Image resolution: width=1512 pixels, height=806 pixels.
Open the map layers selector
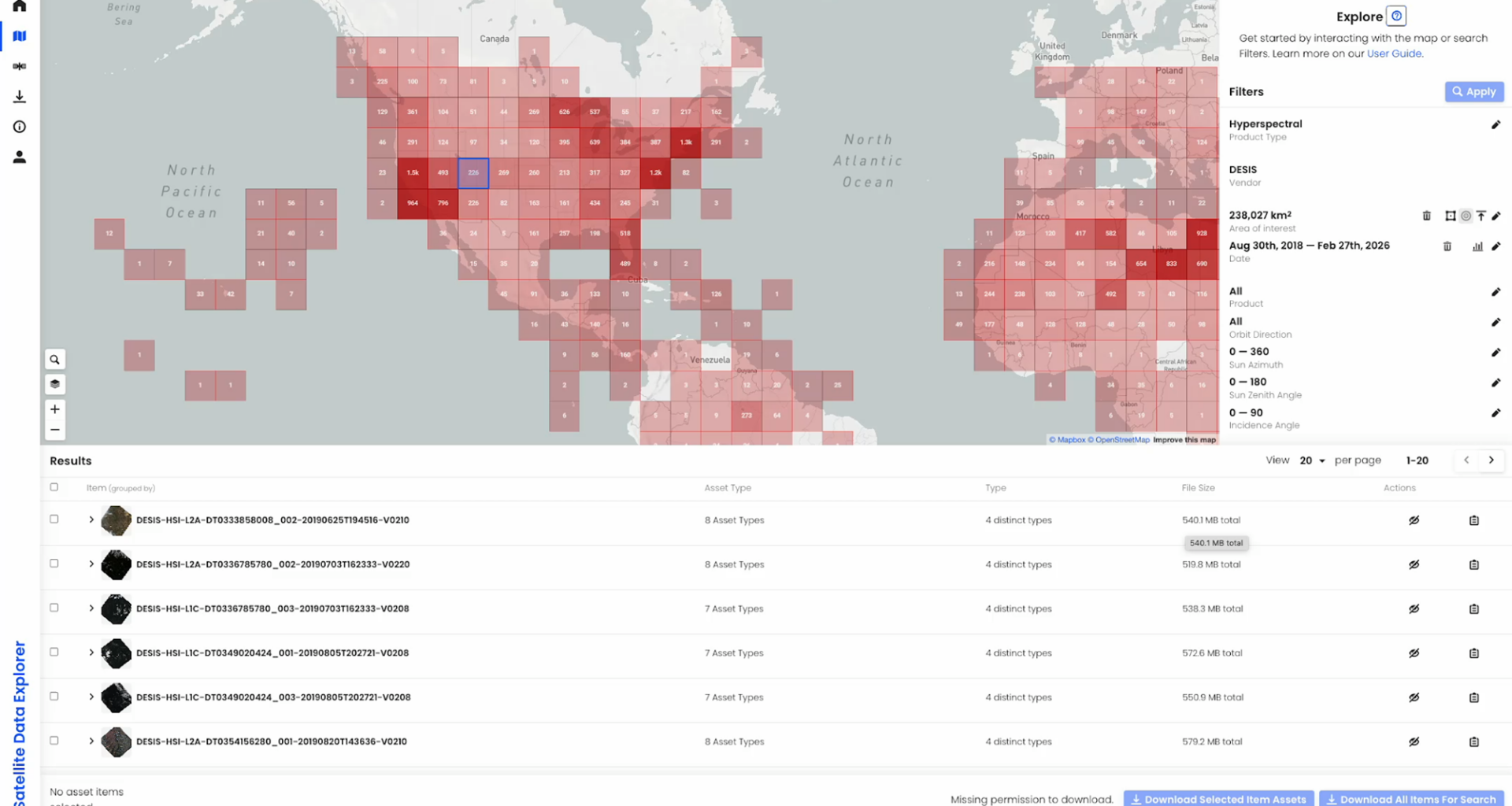click(54, 383)
